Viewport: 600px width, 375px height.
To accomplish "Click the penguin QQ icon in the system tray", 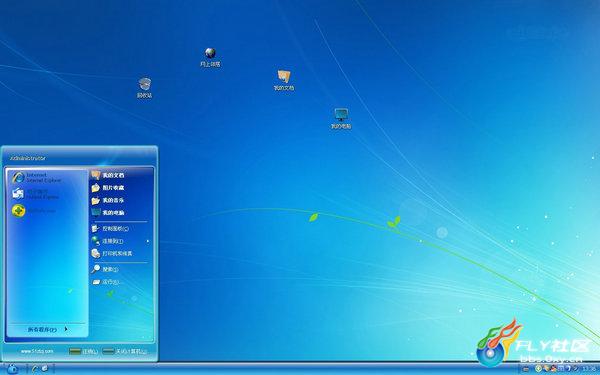I will [x=553, y=369].
